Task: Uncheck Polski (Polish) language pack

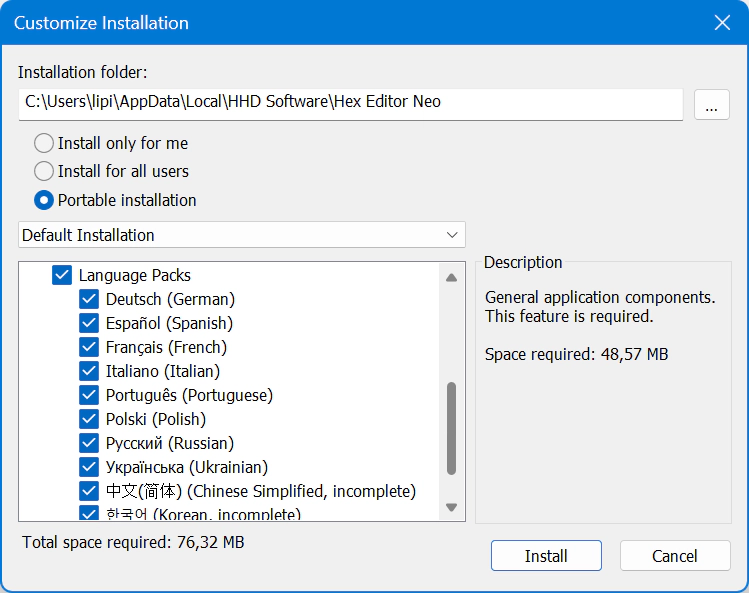Action: click(89, 419)
